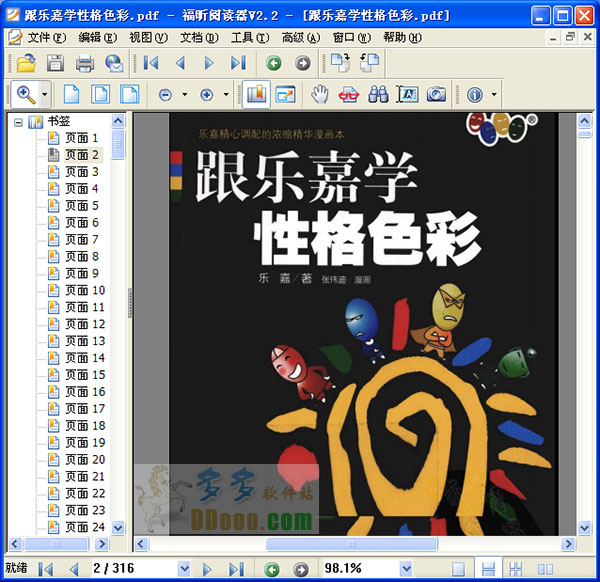This screenshot has height=582, width=600.
Task: Save the document with the floppy icon
Action: tap(55, 63)
